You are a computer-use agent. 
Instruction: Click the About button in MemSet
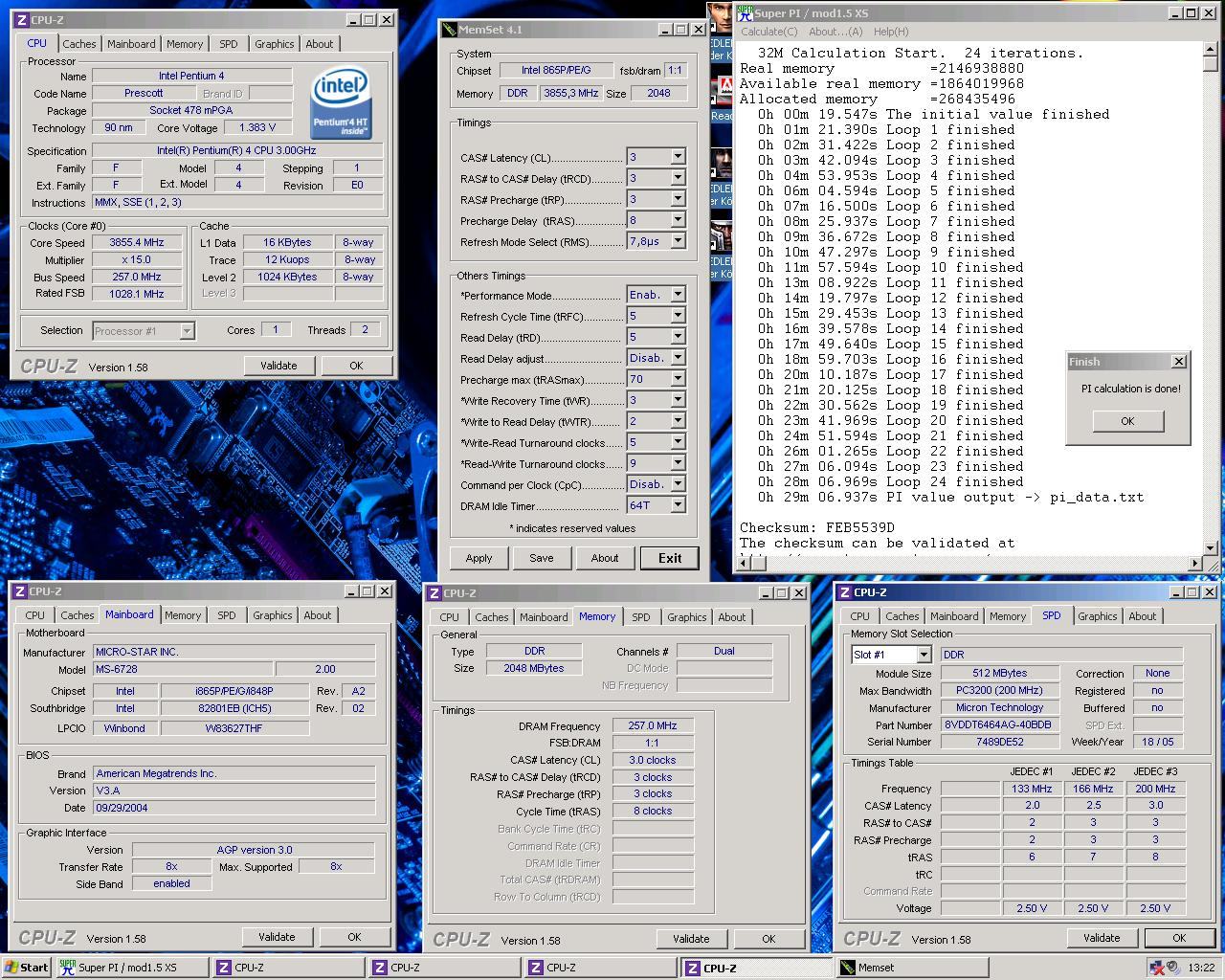point(605,558)
